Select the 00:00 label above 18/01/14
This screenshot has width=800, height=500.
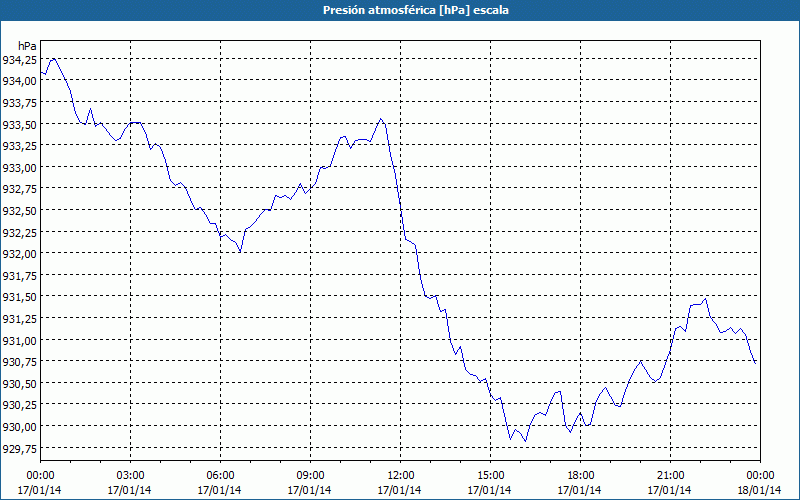pyautogui.click(x=760, y=476)
